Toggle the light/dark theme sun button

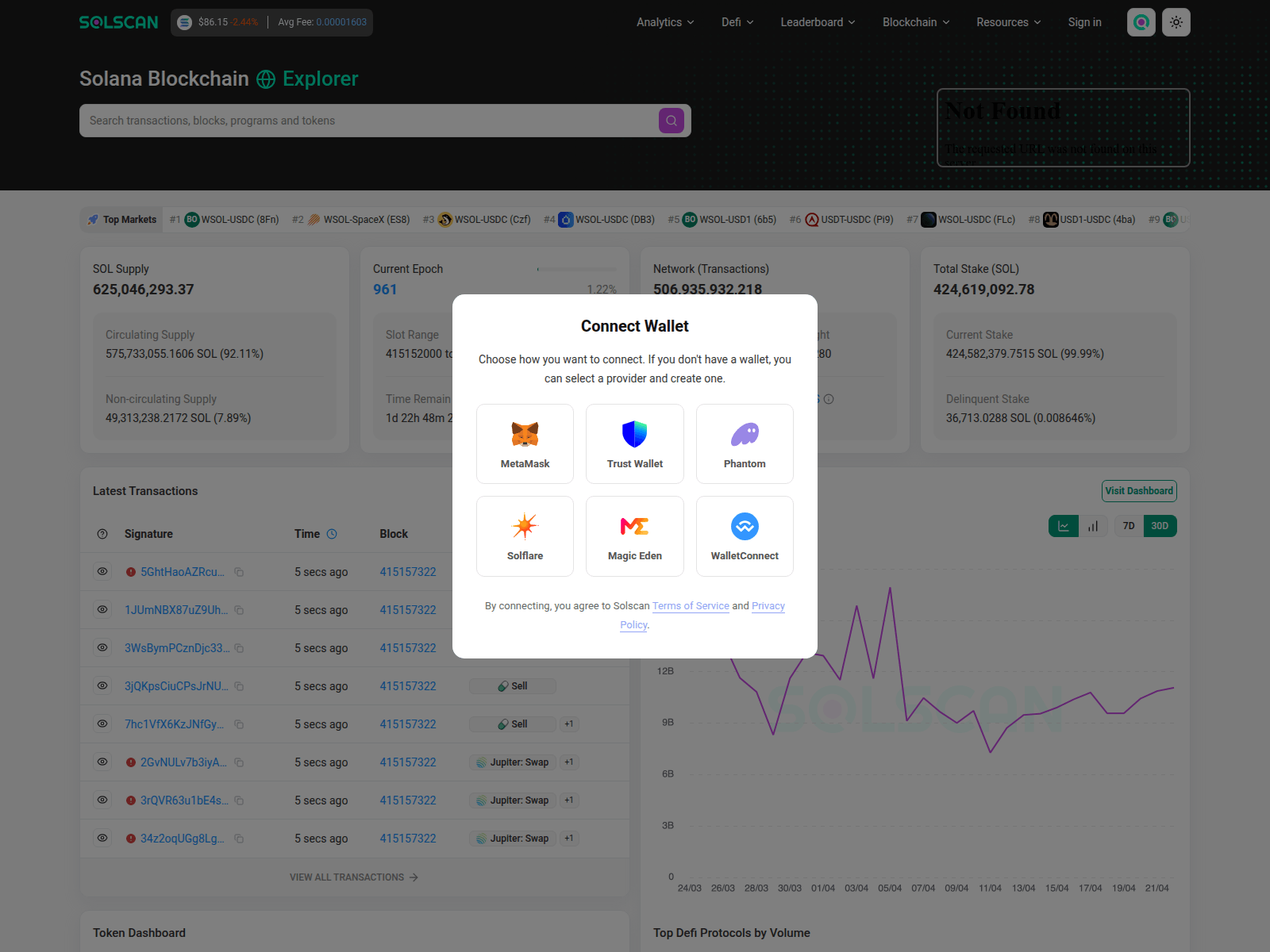click(1176, 22)
